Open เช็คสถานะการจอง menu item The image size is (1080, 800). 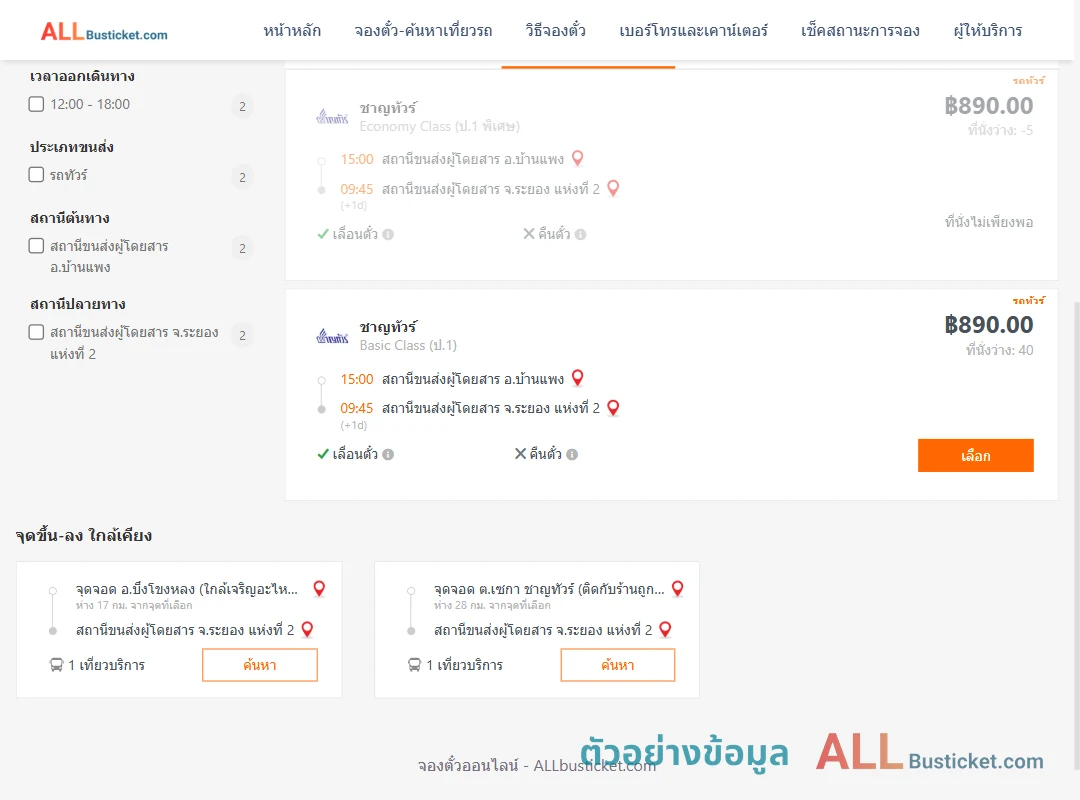(860, 31)
